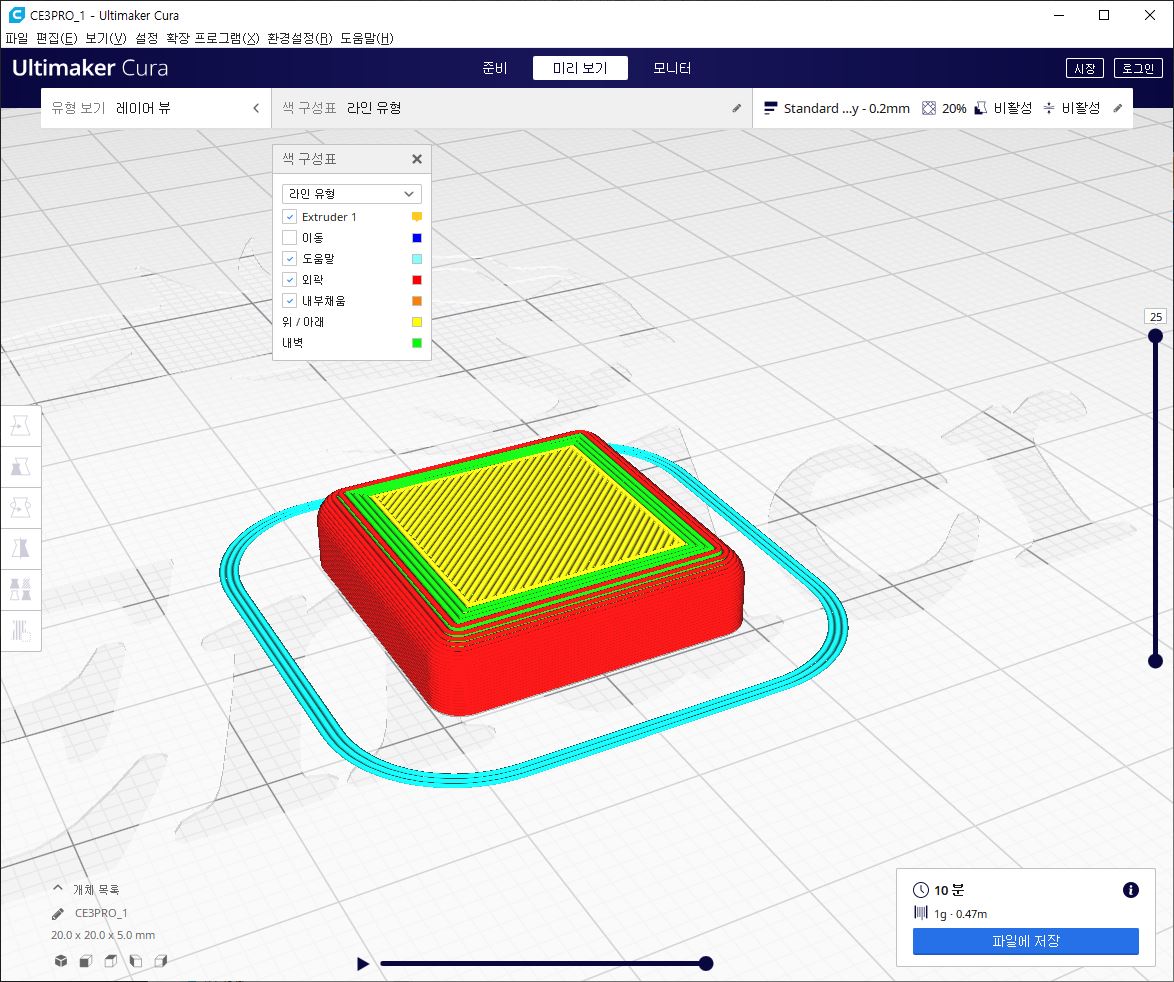1174x982 pixels.
Task: Open the 라인 유형 color scheme dropdown
Action: pyautogui.click(x=351, y=194)
